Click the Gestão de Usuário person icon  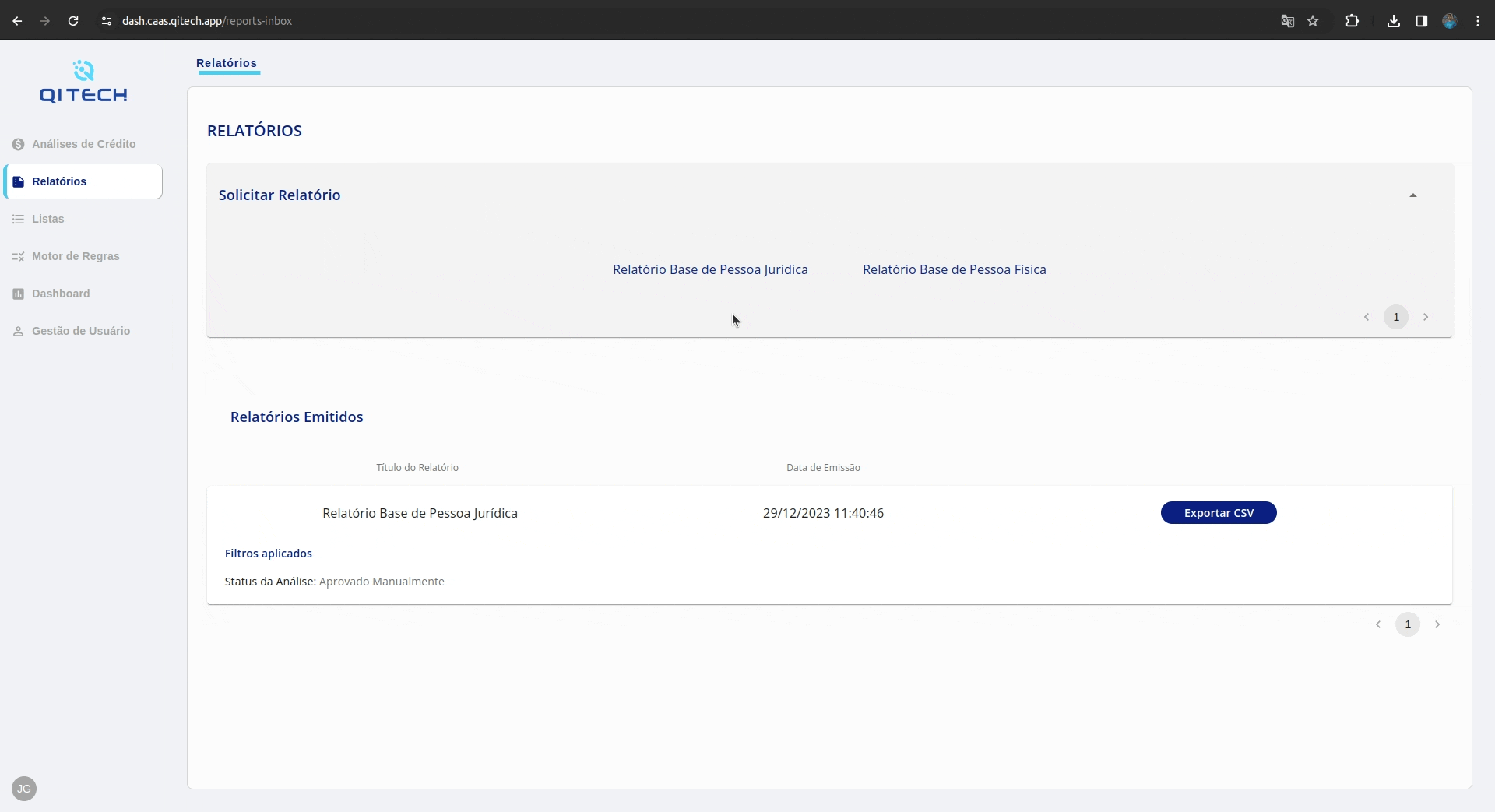tap(19, 331)
